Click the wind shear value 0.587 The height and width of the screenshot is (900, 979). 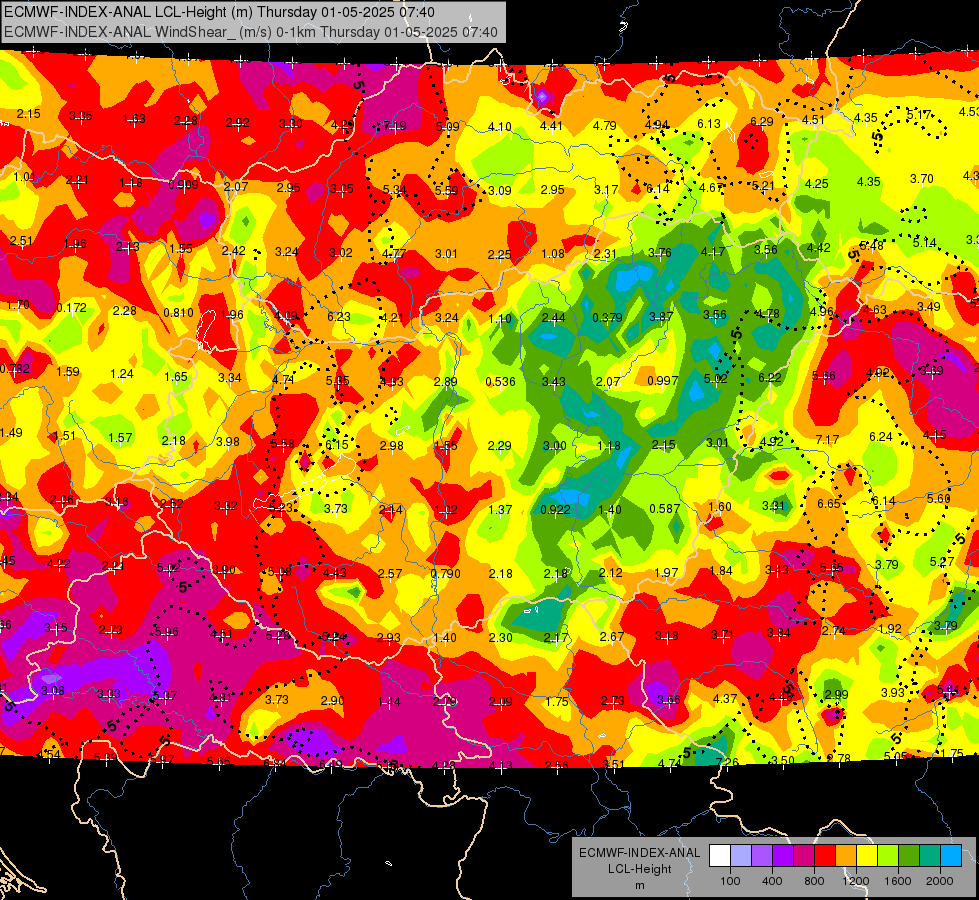coord(664,508)
